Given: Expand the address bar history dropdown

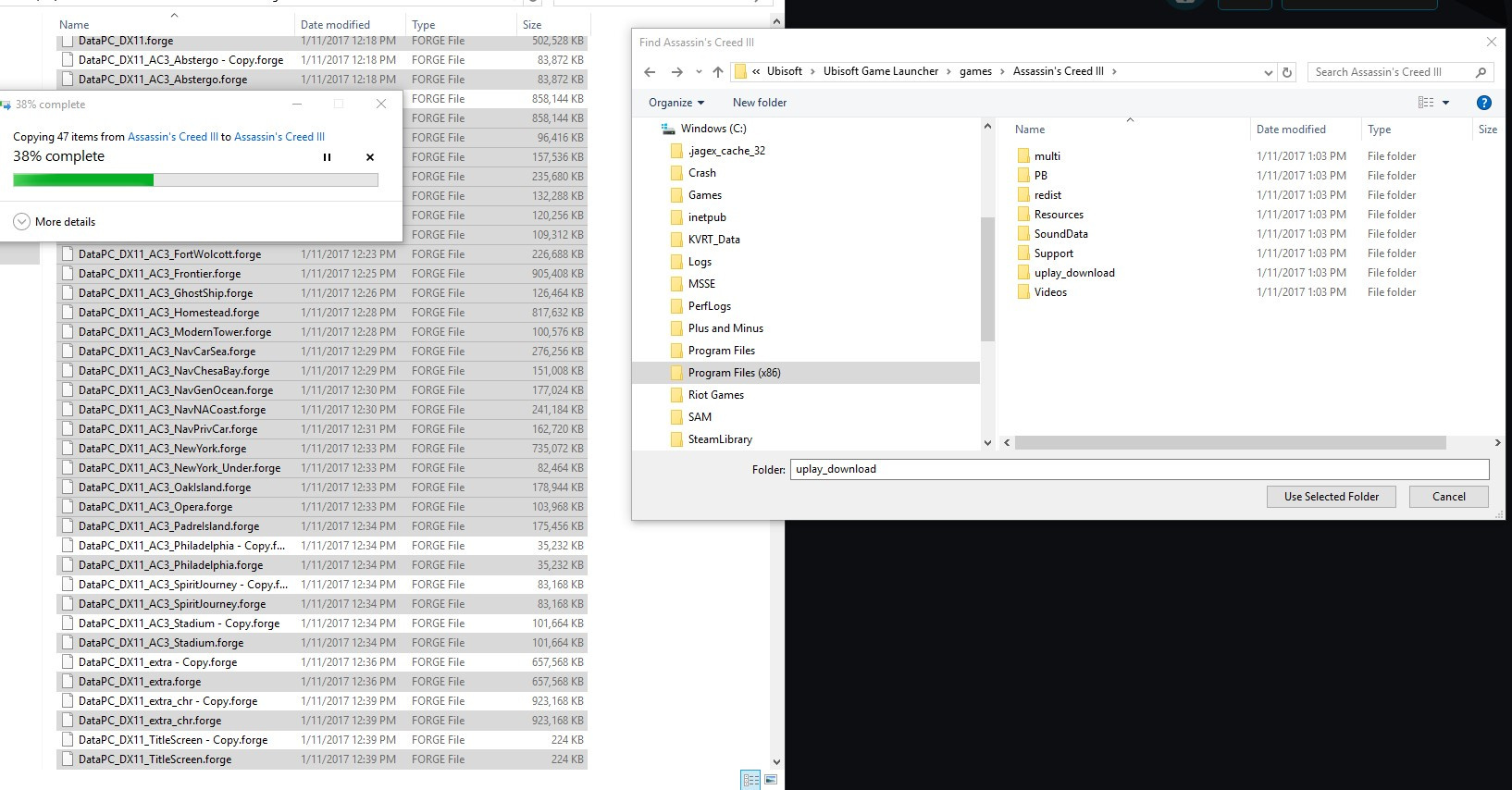Looking at the screenshot, I should (1268, 72).
